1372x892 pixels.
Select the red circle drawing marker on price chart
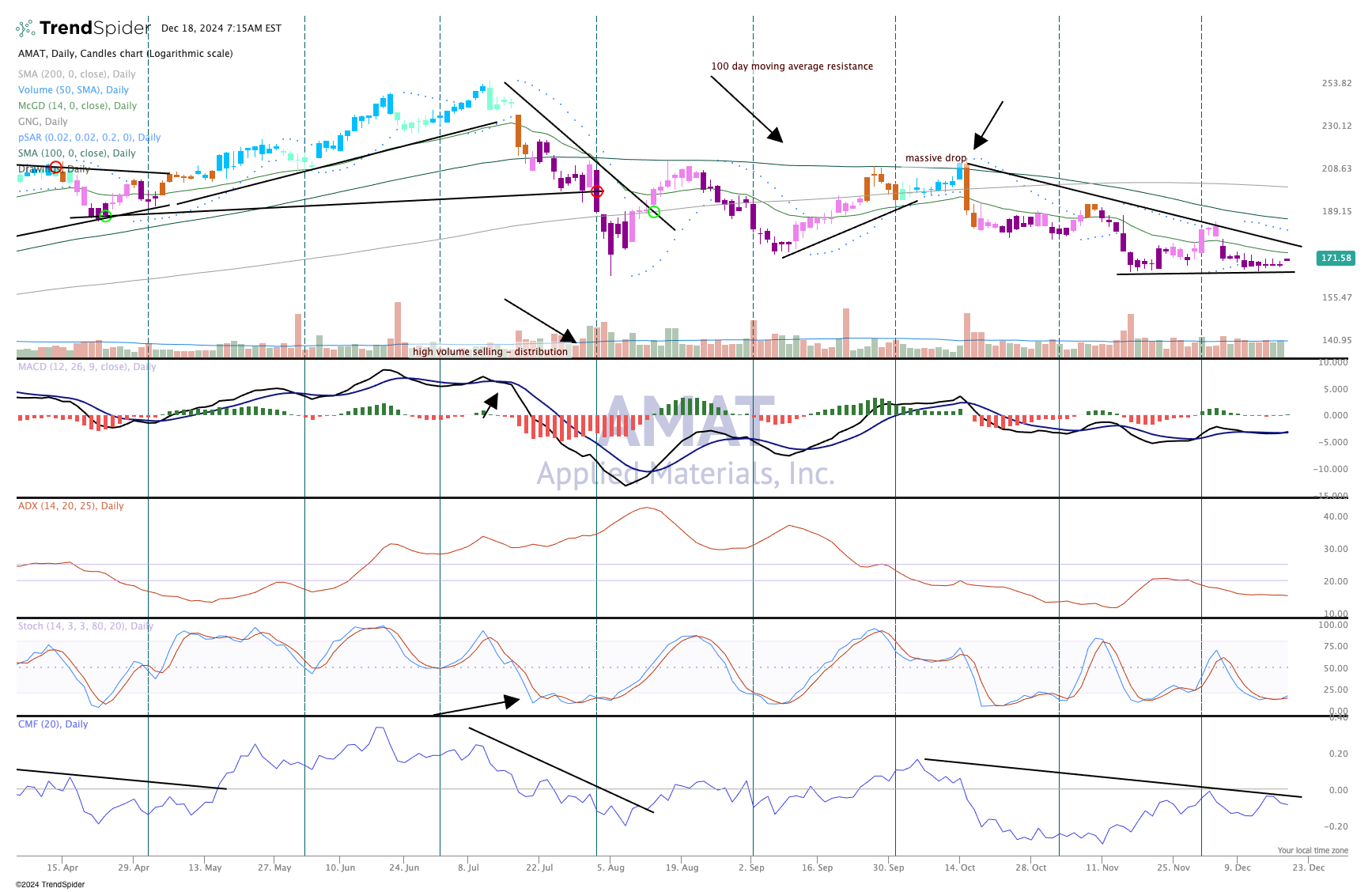[x=599, y=191]
